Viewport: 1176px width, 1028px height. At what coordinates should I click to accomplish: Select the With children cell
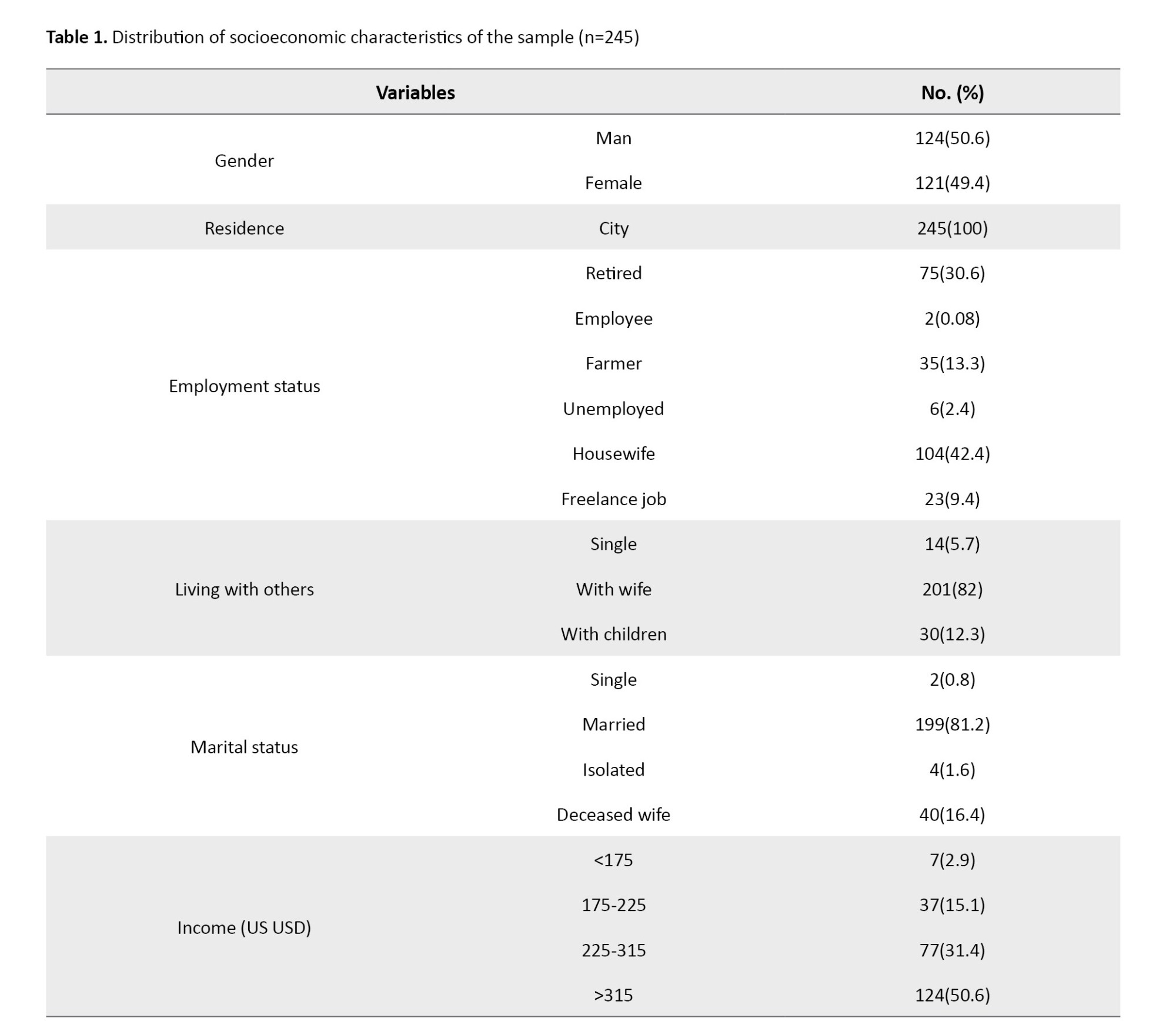(613, 634)
